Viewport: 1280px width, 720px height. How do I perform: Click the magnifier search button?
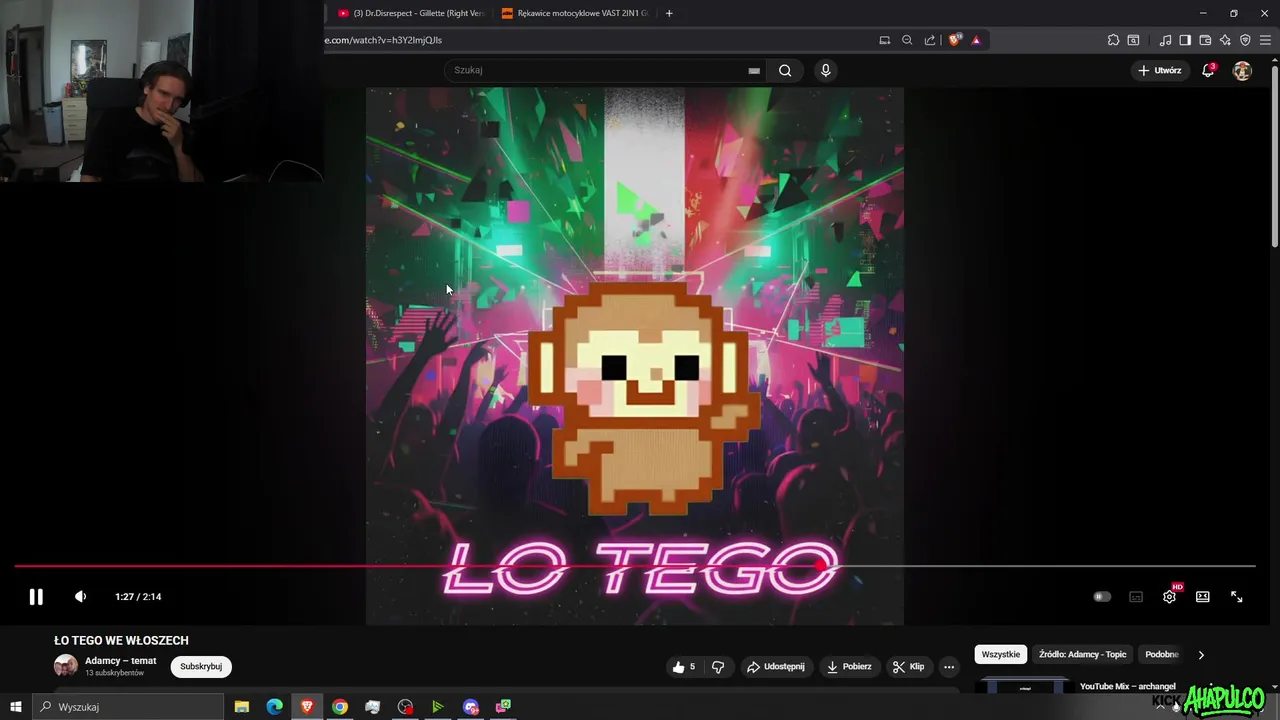pyautogui.click(x=785, y=70)
